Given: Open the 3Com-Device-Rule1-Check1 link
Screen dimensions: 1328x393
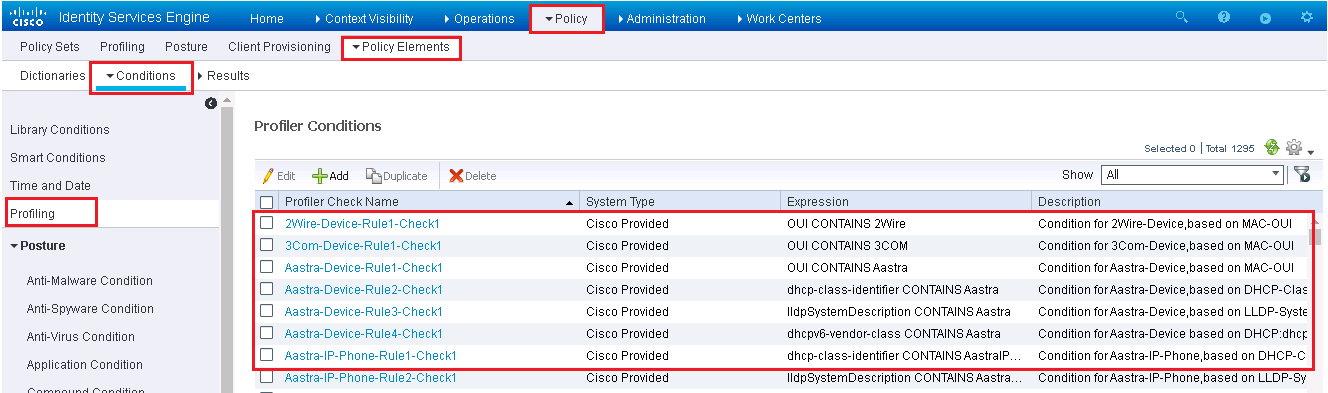Looking at the screenshot, I should pos(363,245).
